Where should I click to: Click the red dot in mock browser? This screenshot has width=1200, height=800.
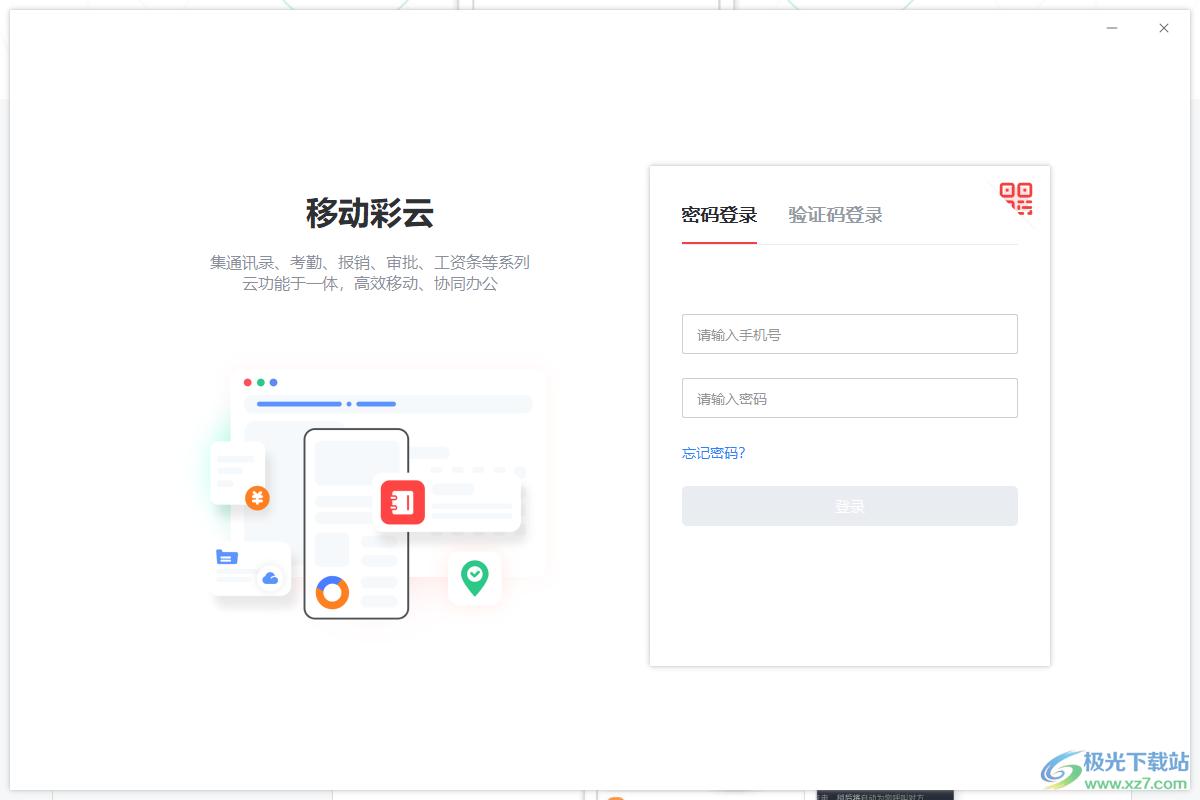[x=248, y=382]
